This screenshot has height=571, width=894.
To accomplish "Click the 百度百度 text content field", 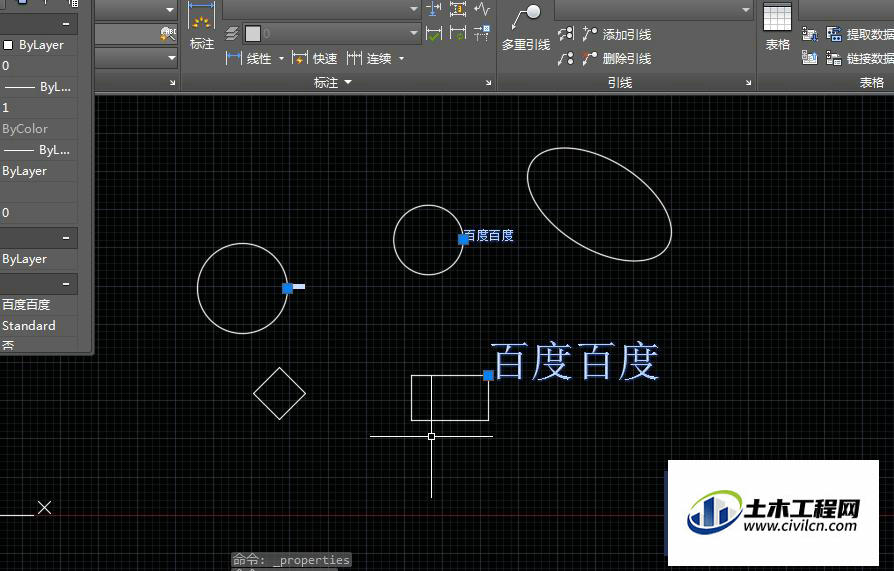I will pos(39,305).
